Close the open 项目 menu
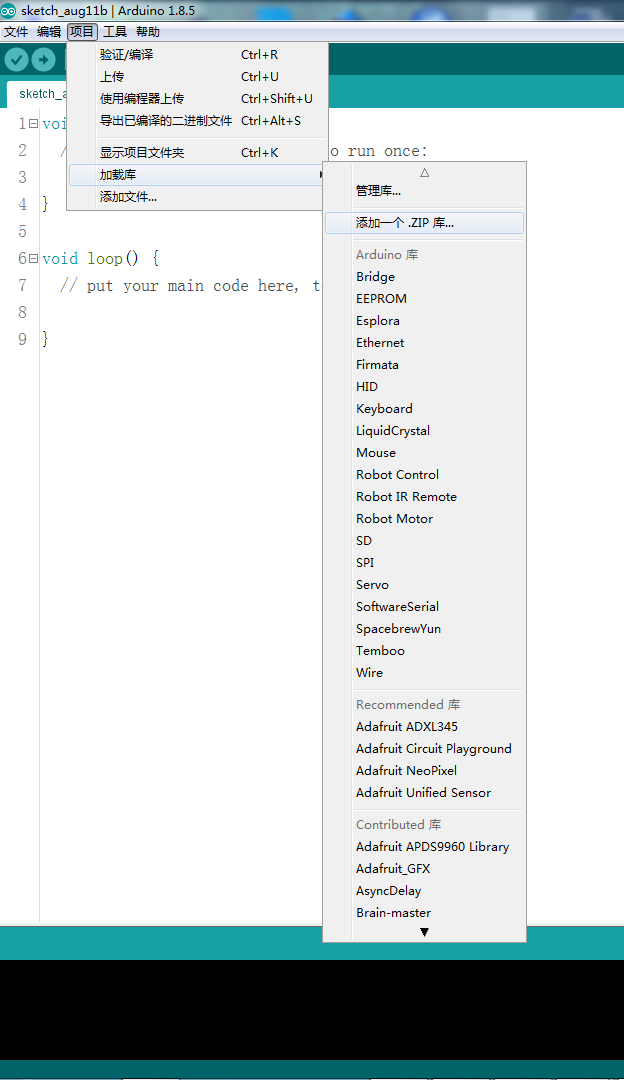Viewport: 624px width, 1080px height. tap(82, 32)
